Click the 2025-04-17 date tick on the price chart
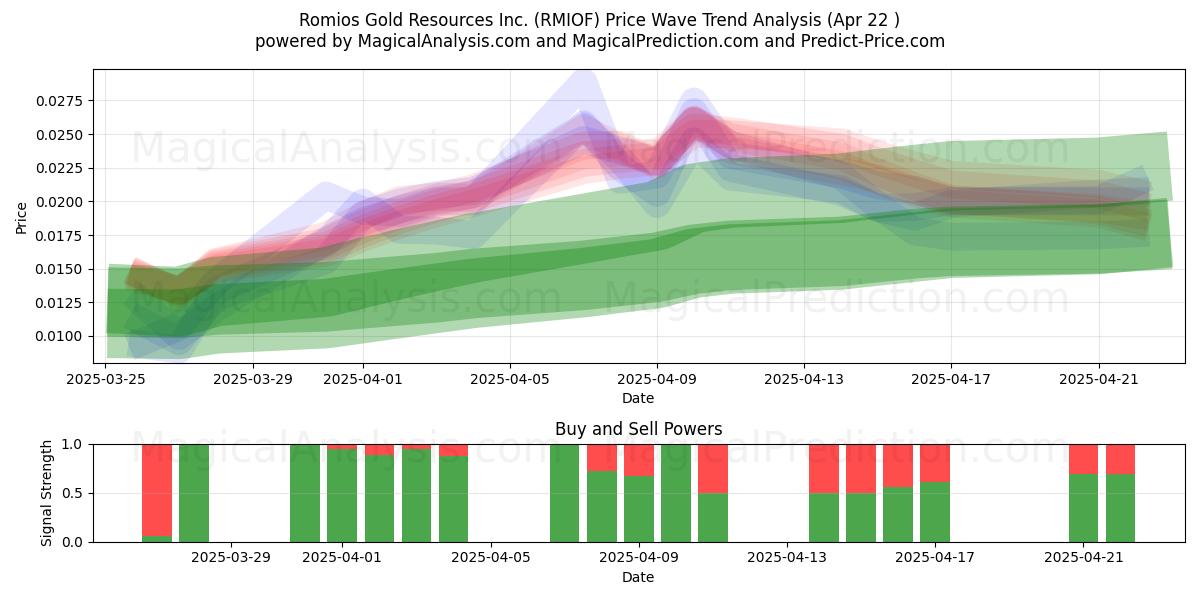This screenshot has width=1200, height=600. click(951, 379)
